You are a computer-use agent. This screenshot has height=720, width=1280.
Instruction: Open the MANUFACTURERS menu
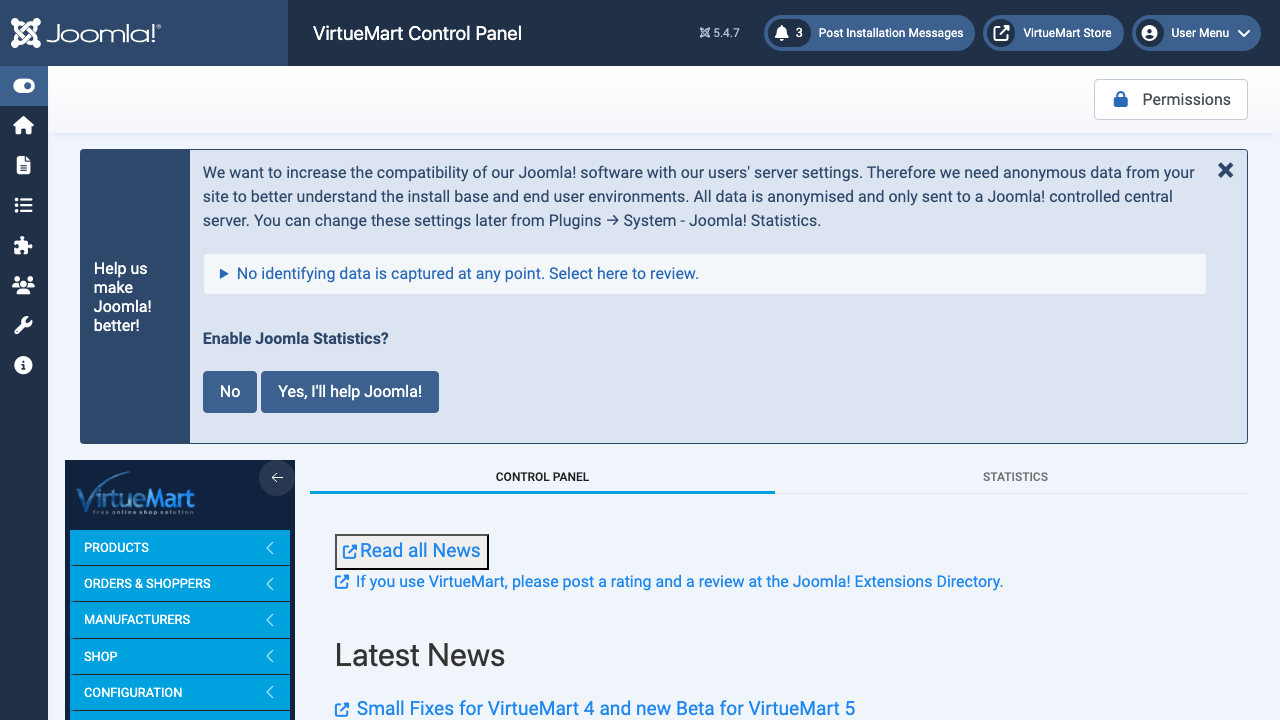tap(180, 620)
